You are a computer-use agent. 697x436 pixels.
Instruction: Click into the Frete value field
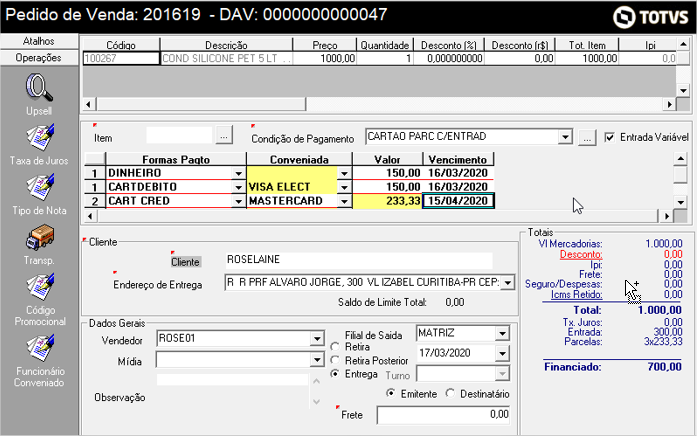coord(443,415)
